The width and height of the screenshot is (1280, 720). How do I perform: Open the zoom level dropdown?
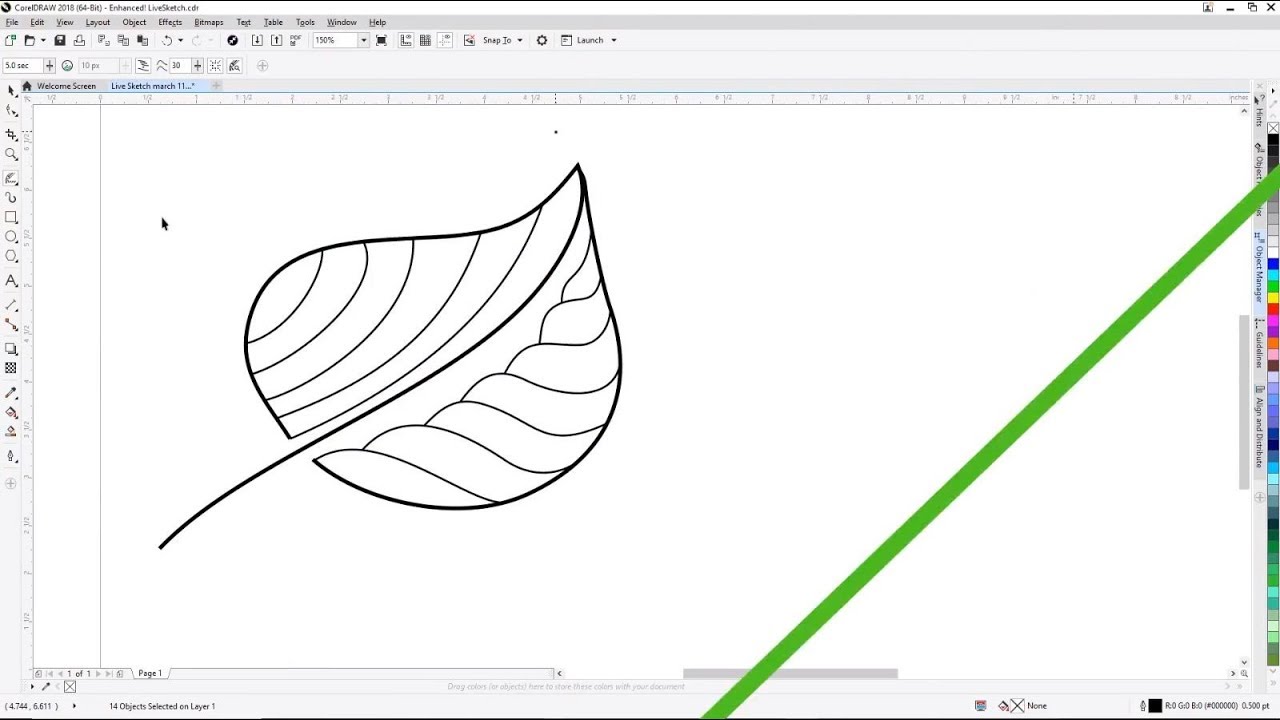click(363, 40)
